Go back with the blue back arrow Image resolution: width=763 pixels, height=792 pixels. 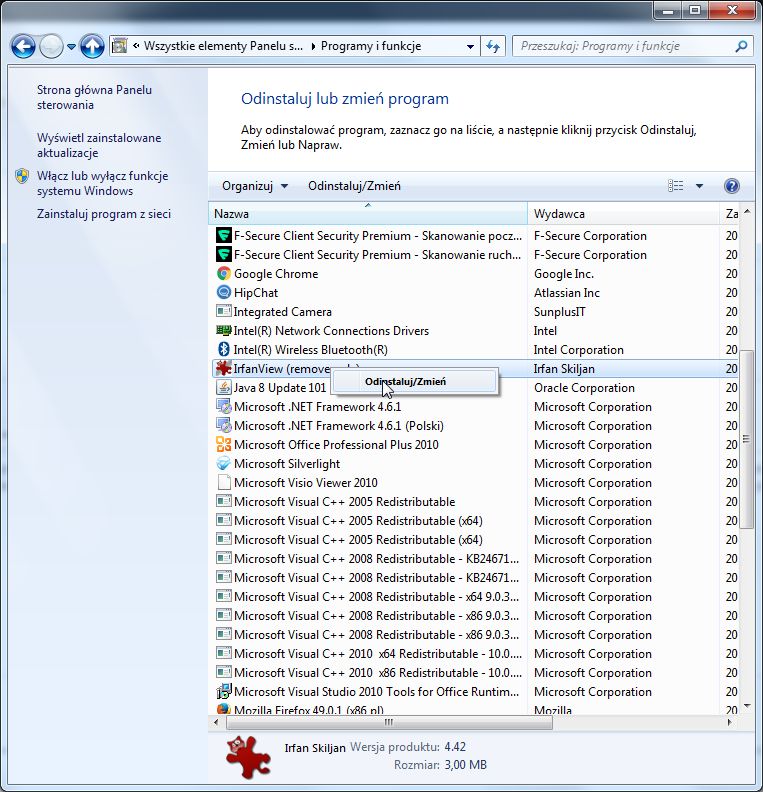coord(23,46)
